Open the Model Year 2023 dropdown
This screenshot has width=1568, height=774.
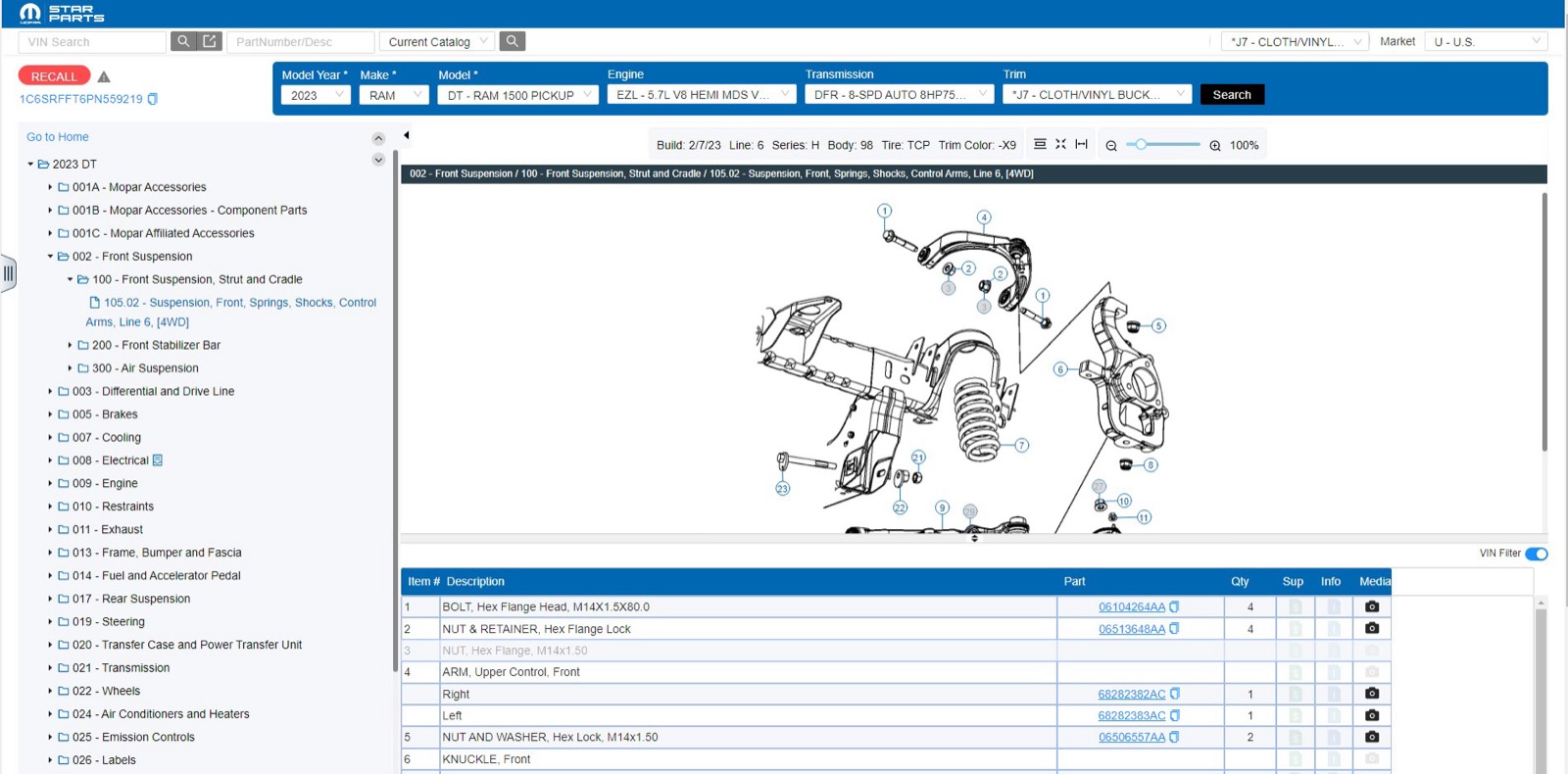pos(316,95)
